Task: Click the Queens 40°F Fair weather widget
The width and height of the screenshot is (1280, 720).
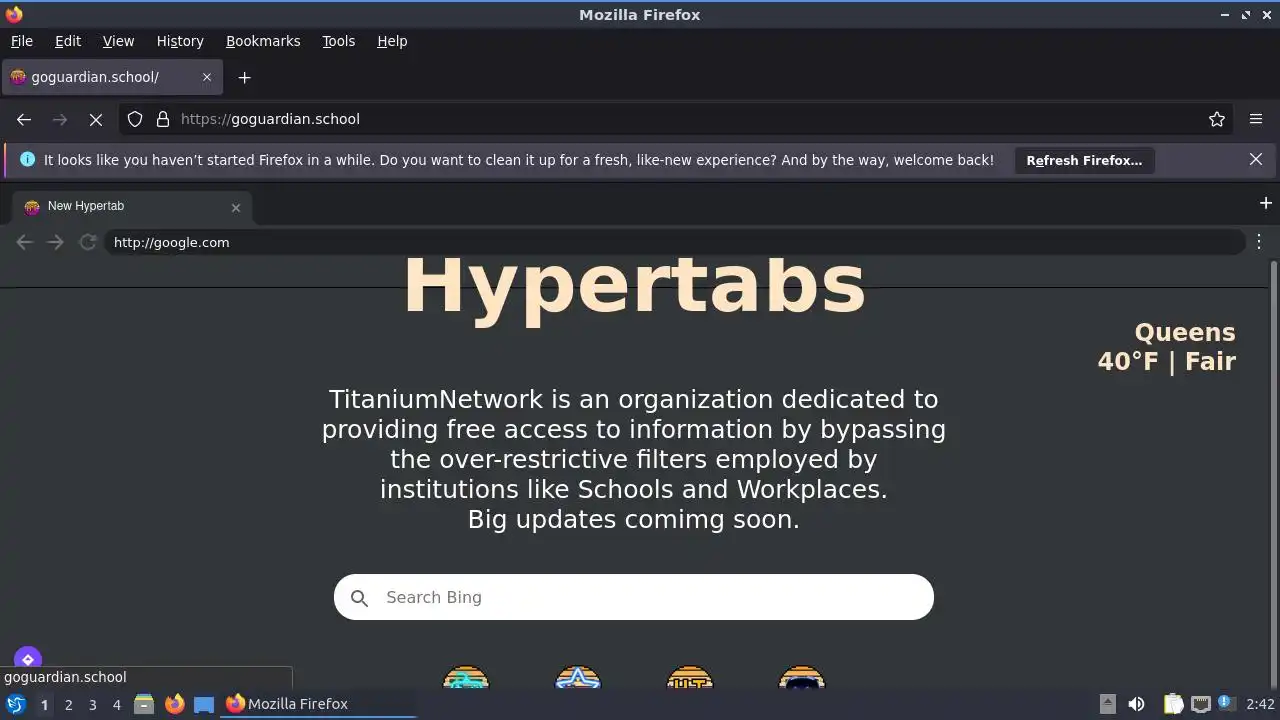Action: point(1166,347)
